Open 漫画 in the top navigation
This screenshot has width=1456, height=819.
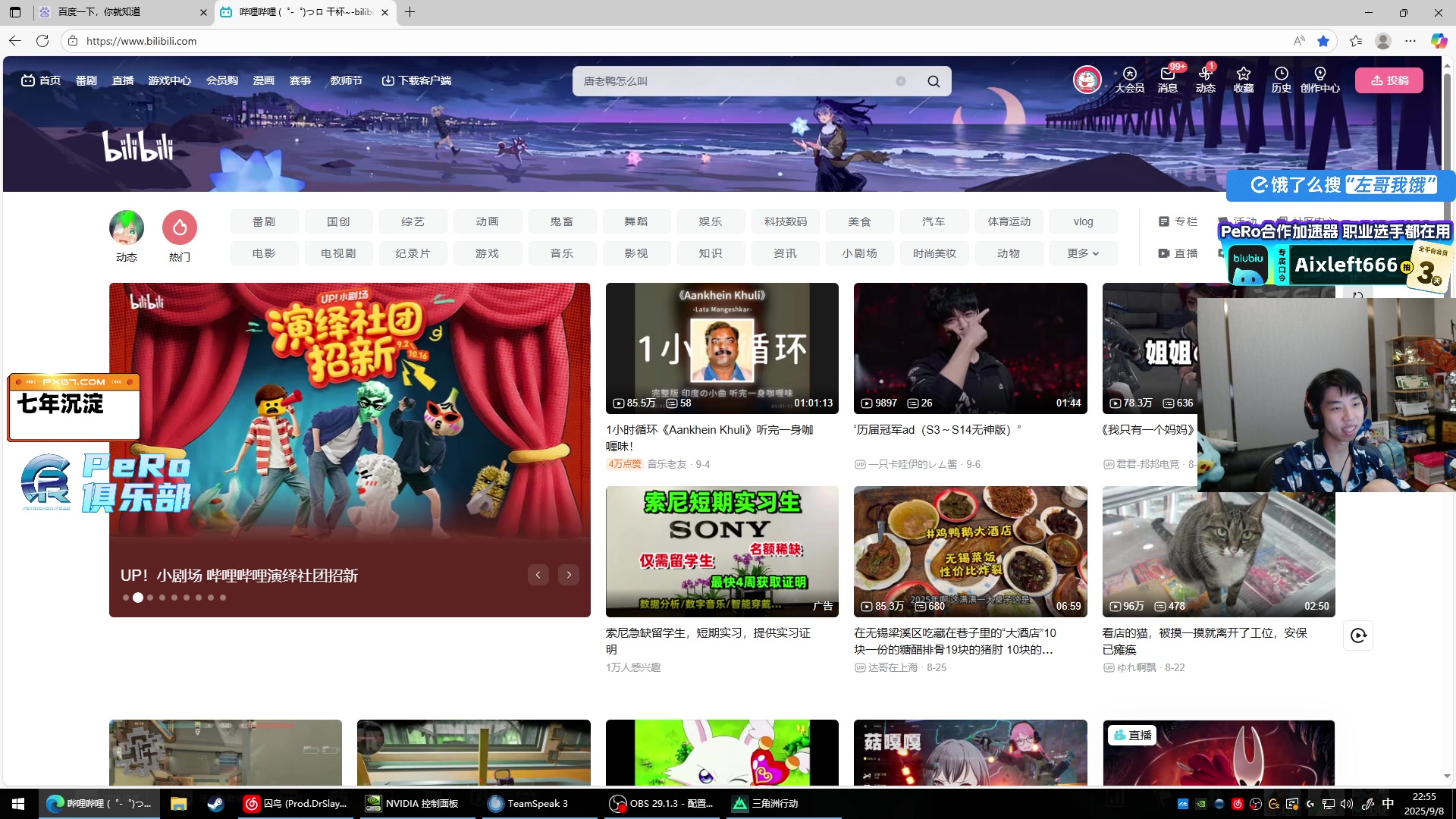(x=264, y=80)
